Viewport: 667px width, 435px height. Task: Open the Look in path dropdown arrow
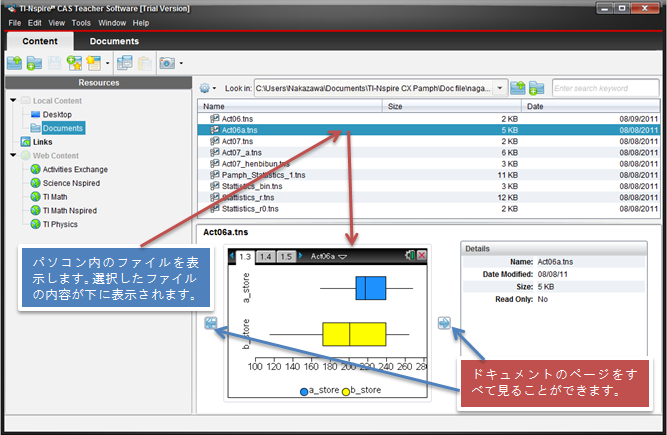[x=500, y=88]
